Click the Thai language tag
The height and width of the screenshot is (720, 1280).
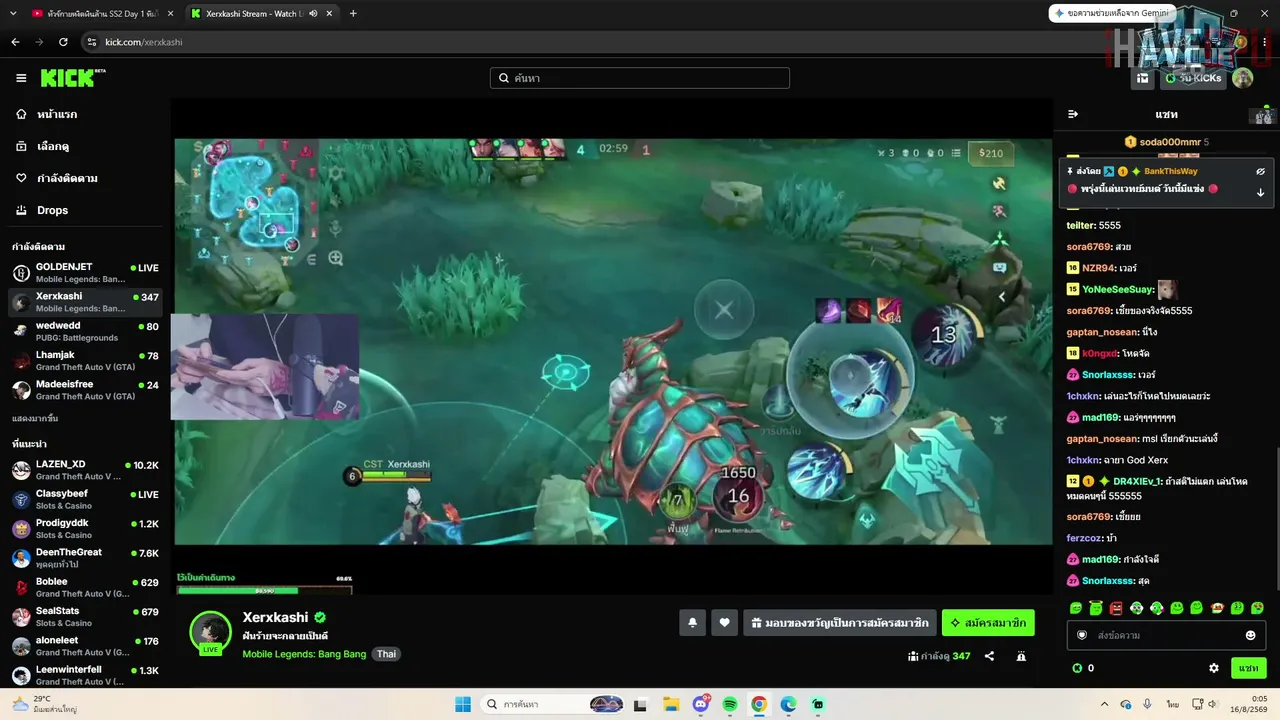pyautogui.click(x=386, y=654)
